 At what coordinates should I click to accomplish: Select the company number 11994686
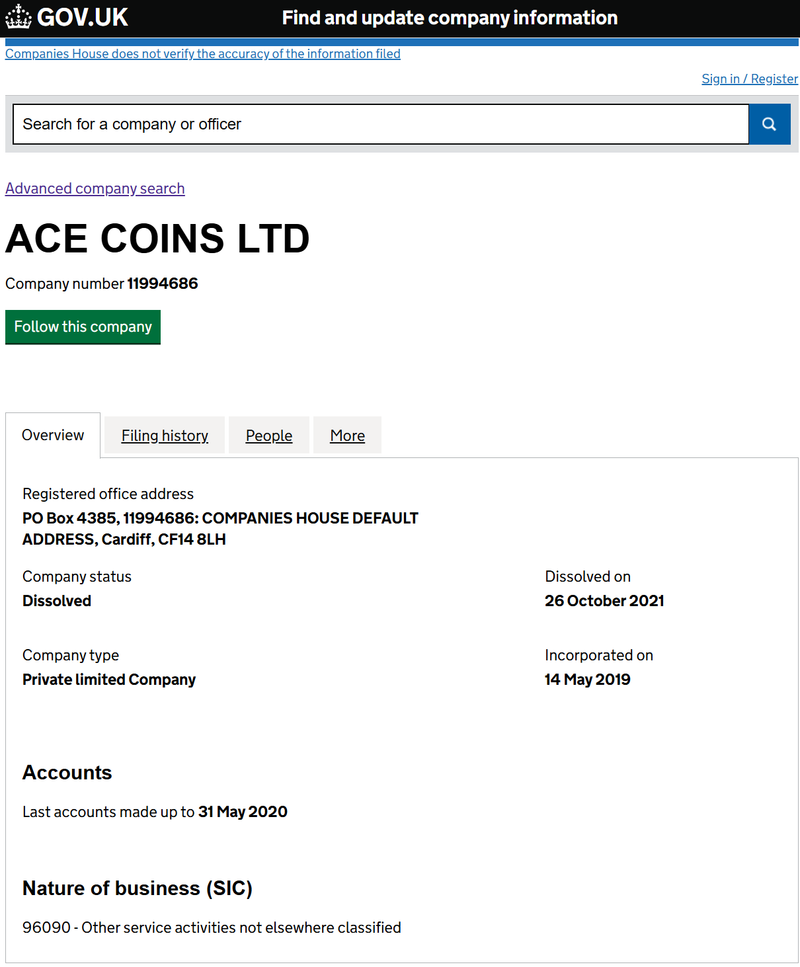pos(162,284)
